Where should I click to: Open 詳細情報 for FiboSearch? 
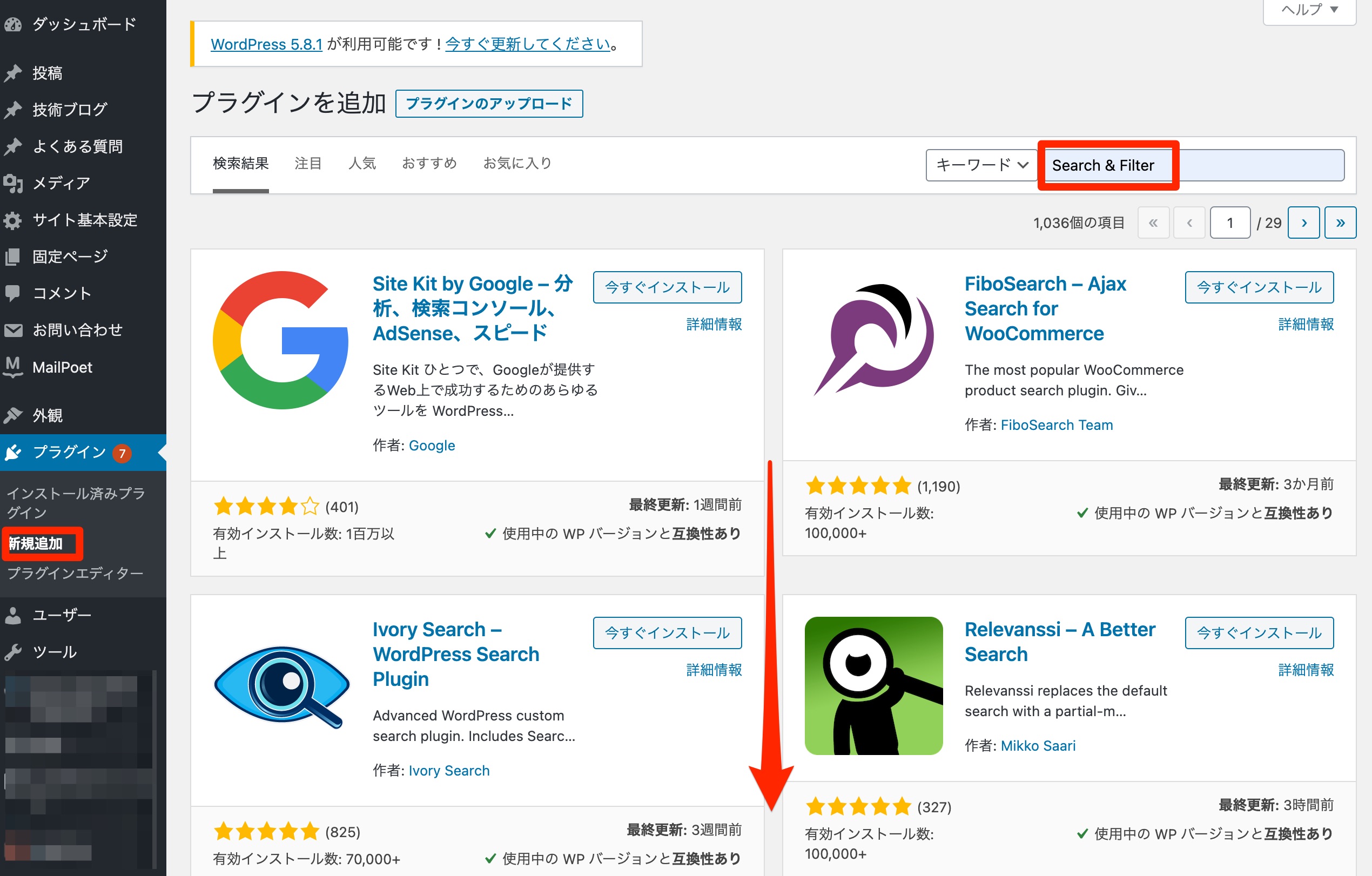click(x=1306, y=324)
